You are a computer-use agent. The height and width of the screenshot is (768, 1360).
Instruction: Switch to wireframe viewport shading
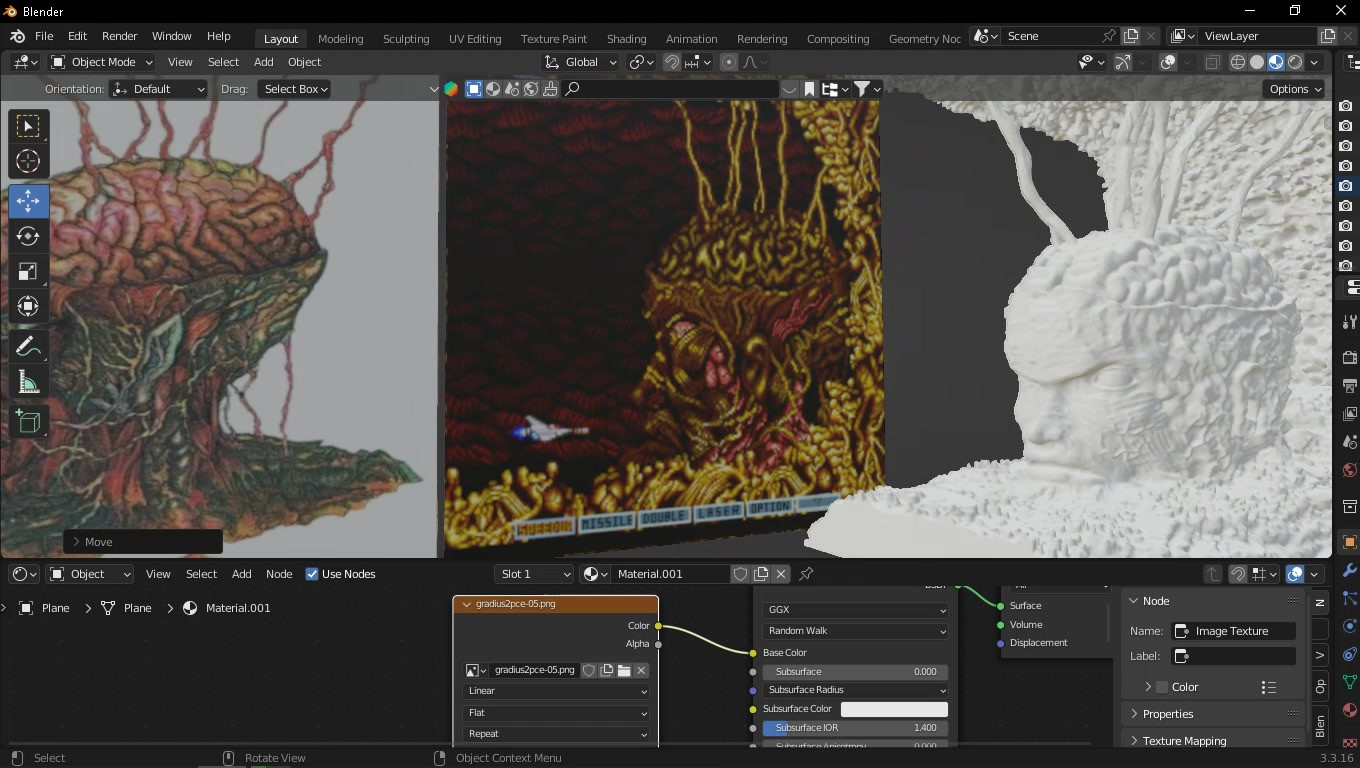tap(1238, 62)
